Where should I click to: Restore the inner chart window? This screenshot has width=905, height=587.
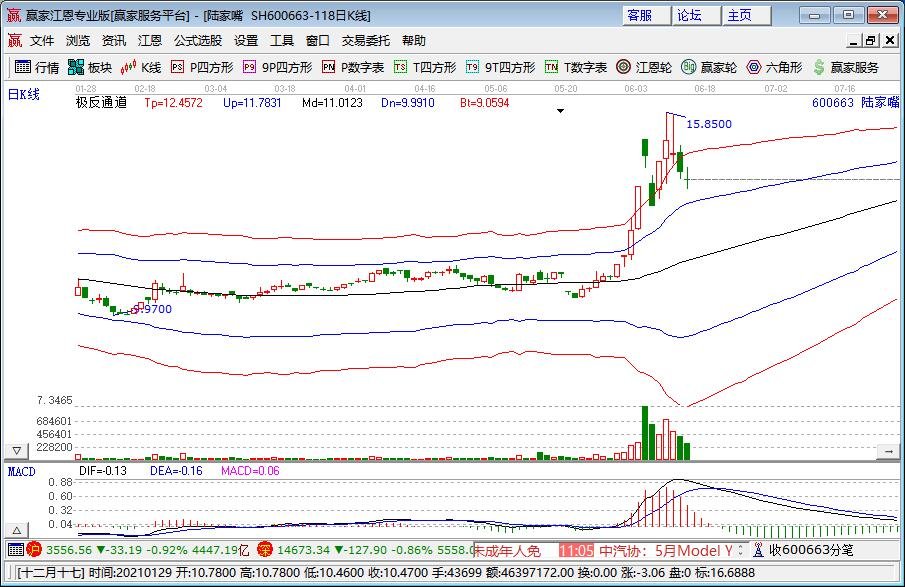pos(871,40)
